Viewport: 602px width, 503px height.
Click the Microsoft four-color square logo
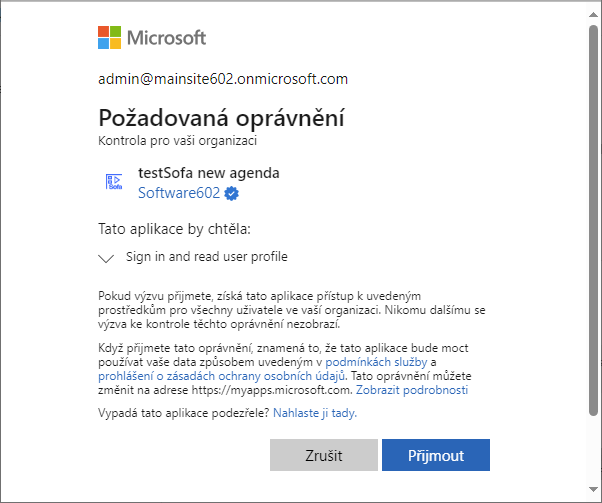click(109, 38)
